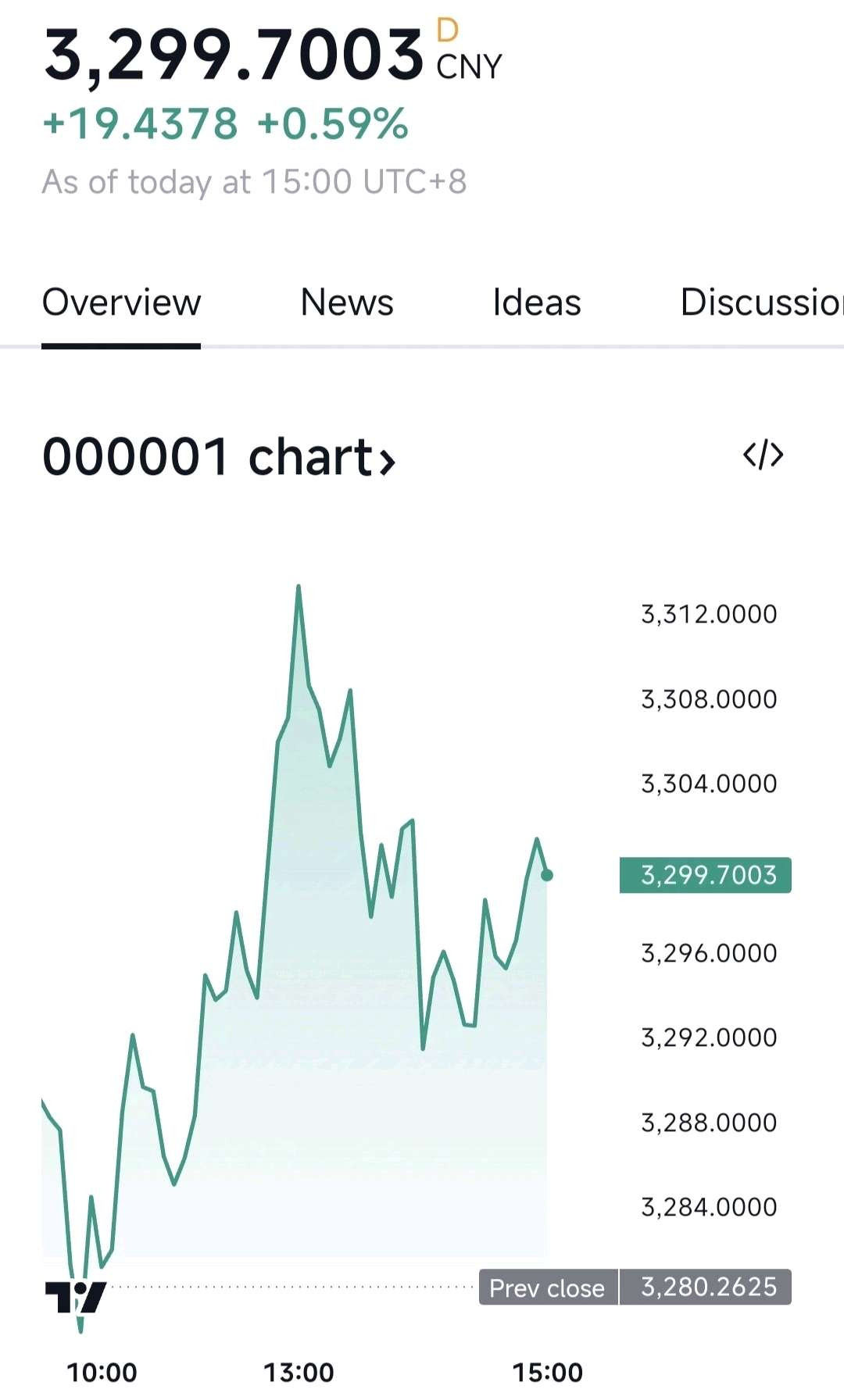
Task: Switch to the News tab
Action: 347,302
